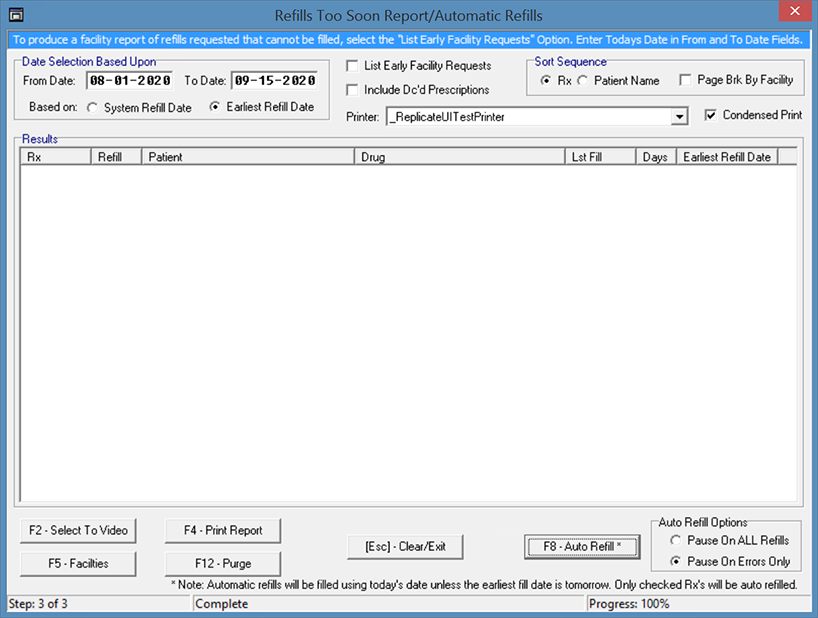Screen dimensions: 818x618
Task: Click the To Date input field
Action: pyautogui.click(x=273, y=81)
